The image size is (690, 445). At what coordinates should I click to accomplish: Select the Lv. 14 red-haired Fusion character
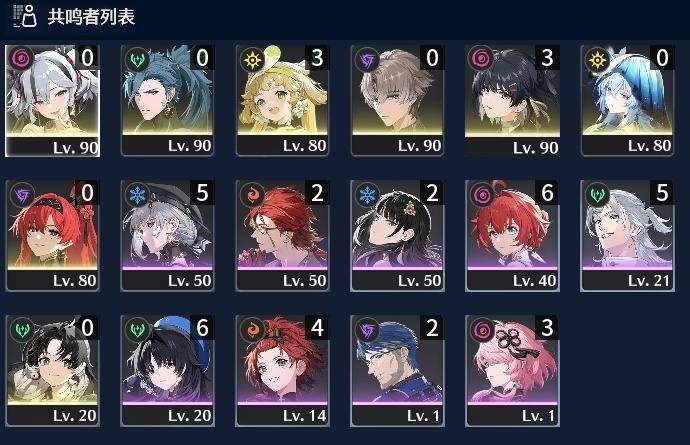point(283,371)
